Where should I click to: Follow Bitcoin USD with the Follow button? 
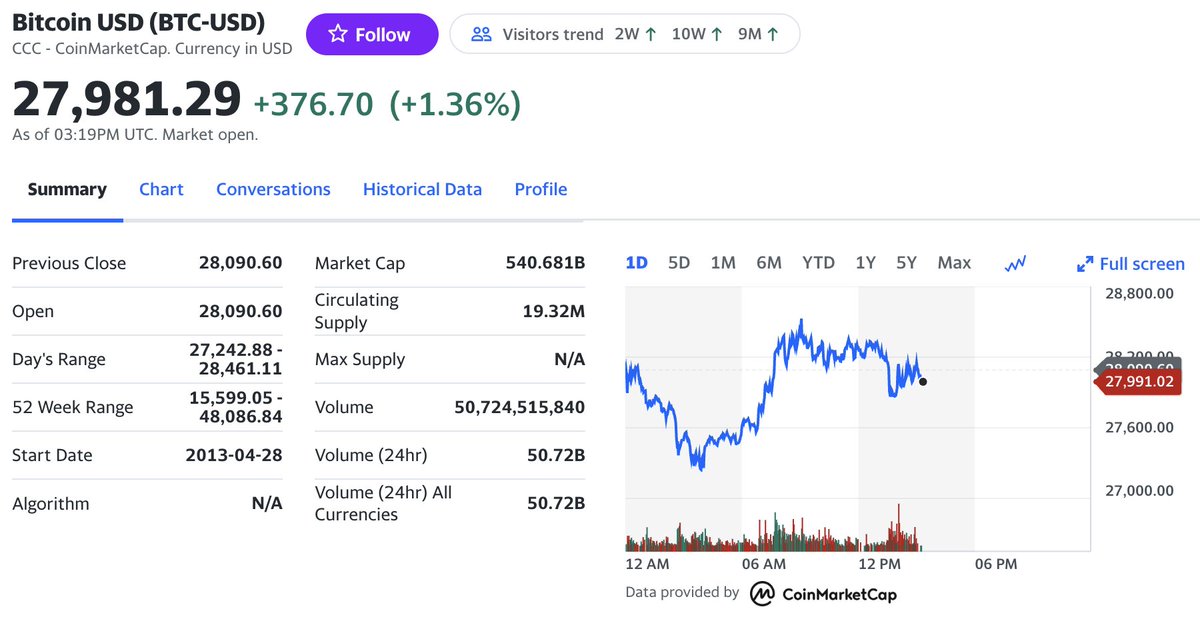(372, 34)
